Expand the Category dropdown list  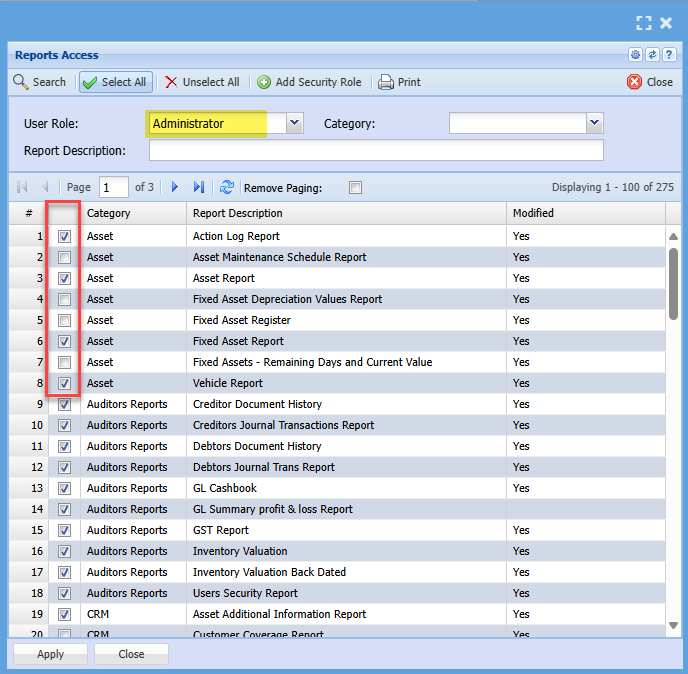(x=594, y=123)
